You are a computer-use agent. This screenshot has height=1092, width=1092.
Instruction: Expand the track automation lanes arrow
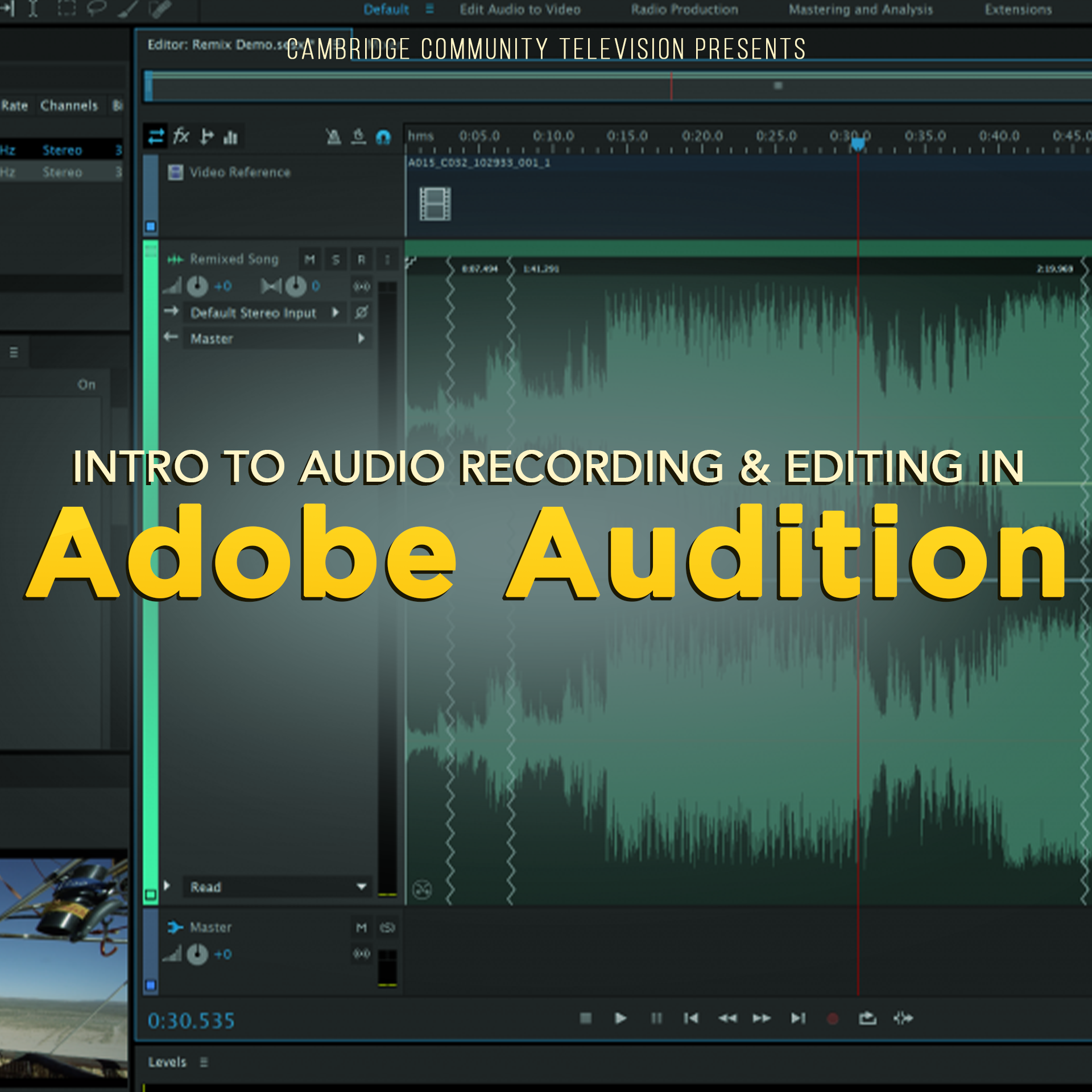(x=167, y=886)
